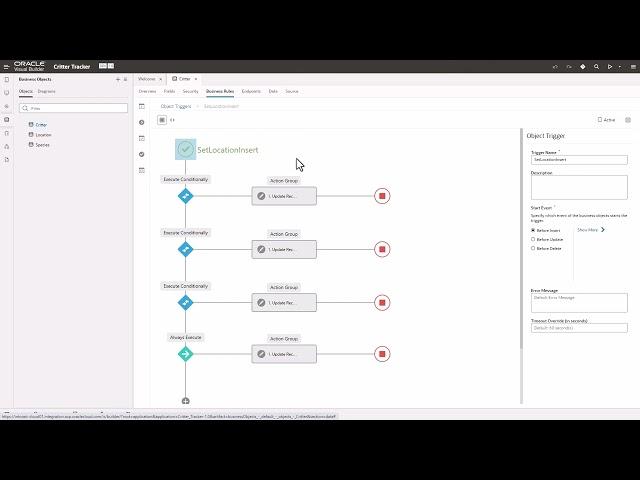
Task: Click the stop node in Always Execute row
Action: pos(382,354)
